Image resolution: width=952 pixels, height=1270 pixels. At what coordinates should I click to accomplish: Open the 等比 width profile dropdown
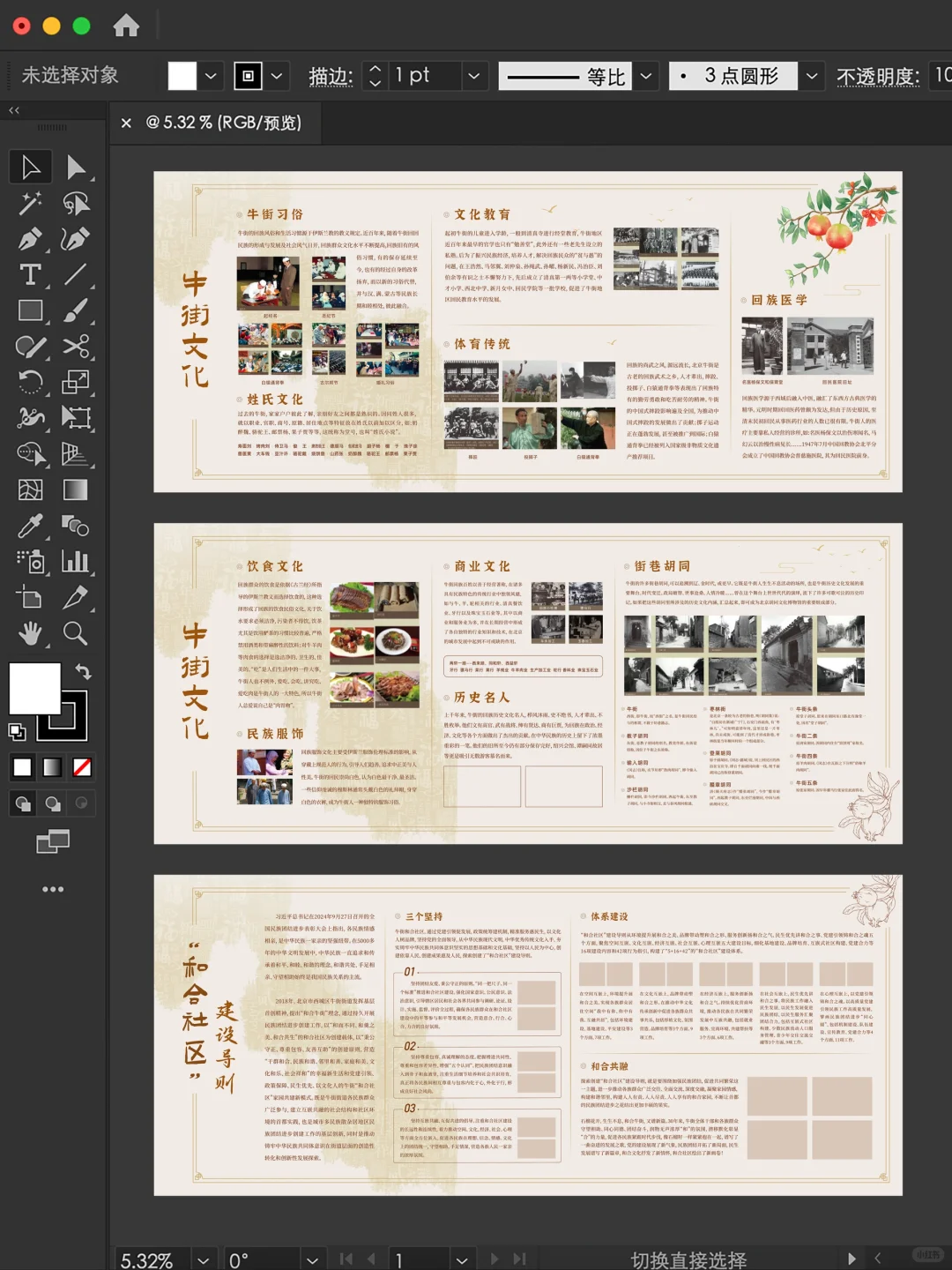(647, 76)
